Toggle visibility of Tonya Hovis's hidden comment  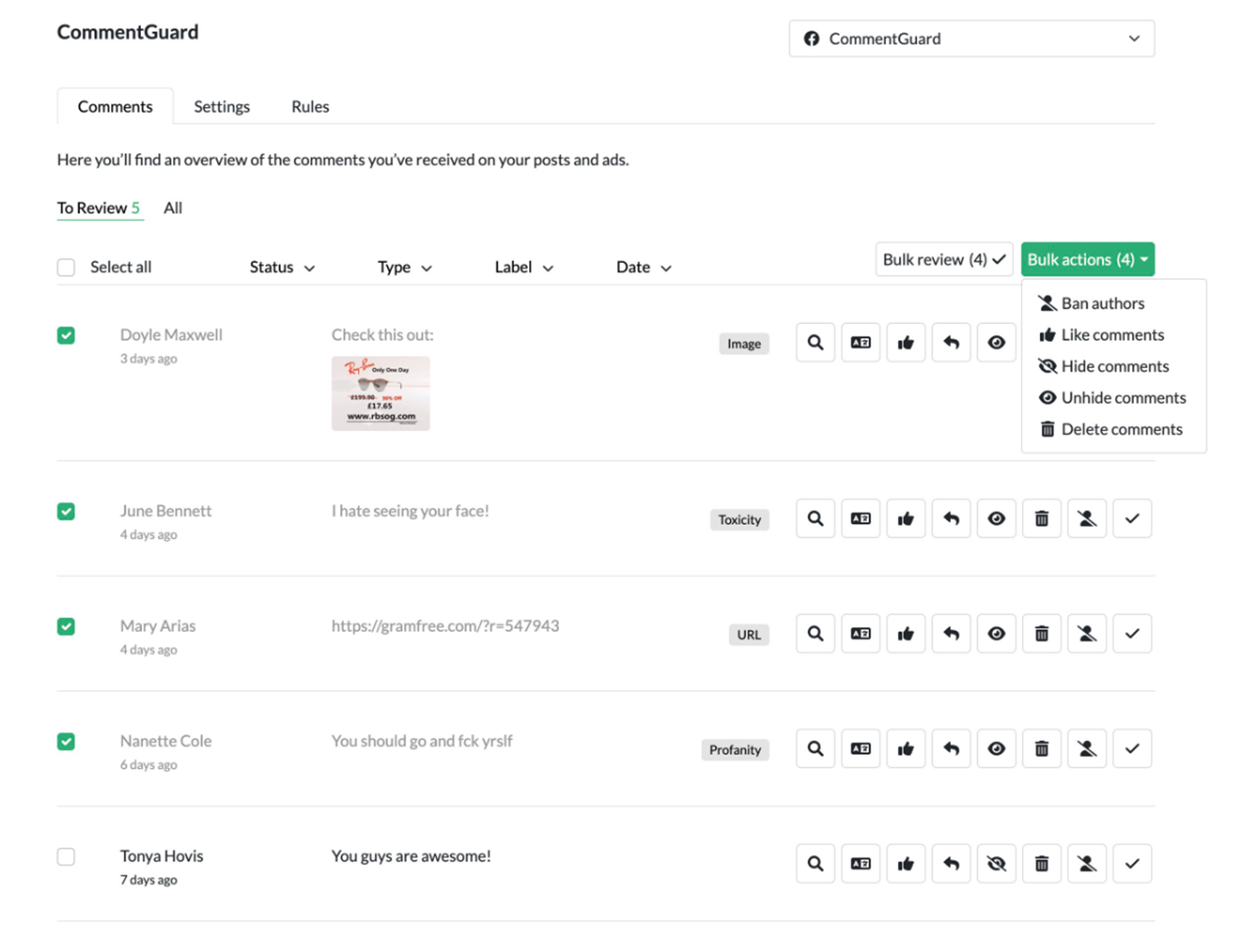996,863
